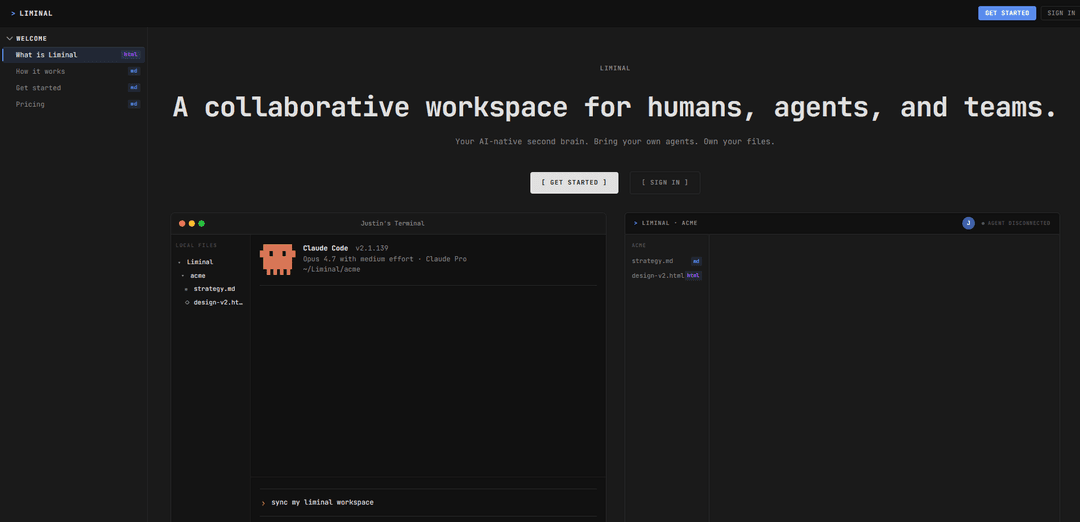Click the md badge beside How it works
The image size is (1080, 522).
pyautogui.click(x=134, y=71)
